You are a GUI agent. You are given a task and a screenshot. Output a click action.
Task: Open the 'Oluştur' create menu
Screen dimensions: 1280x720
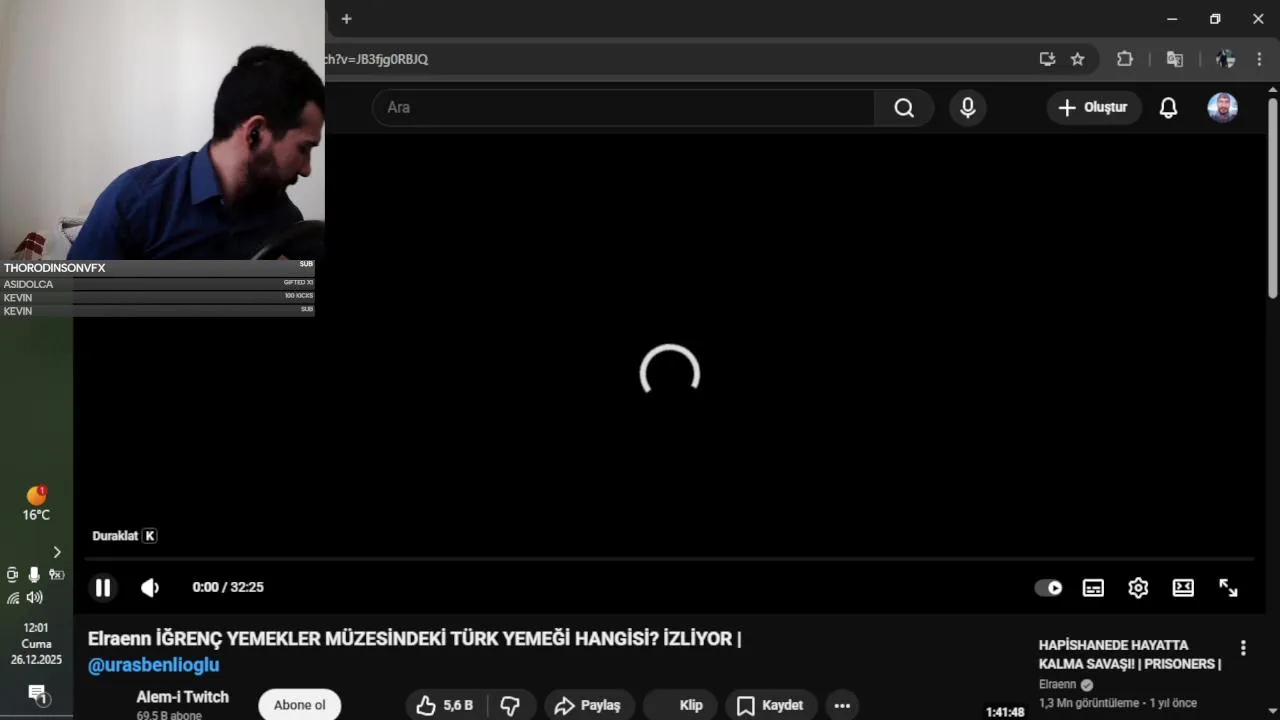1093,108
